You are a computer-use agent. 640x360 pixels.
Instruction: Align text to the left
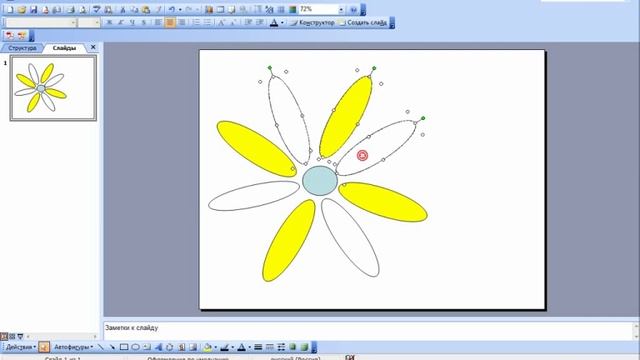click(x=158, y=23)
